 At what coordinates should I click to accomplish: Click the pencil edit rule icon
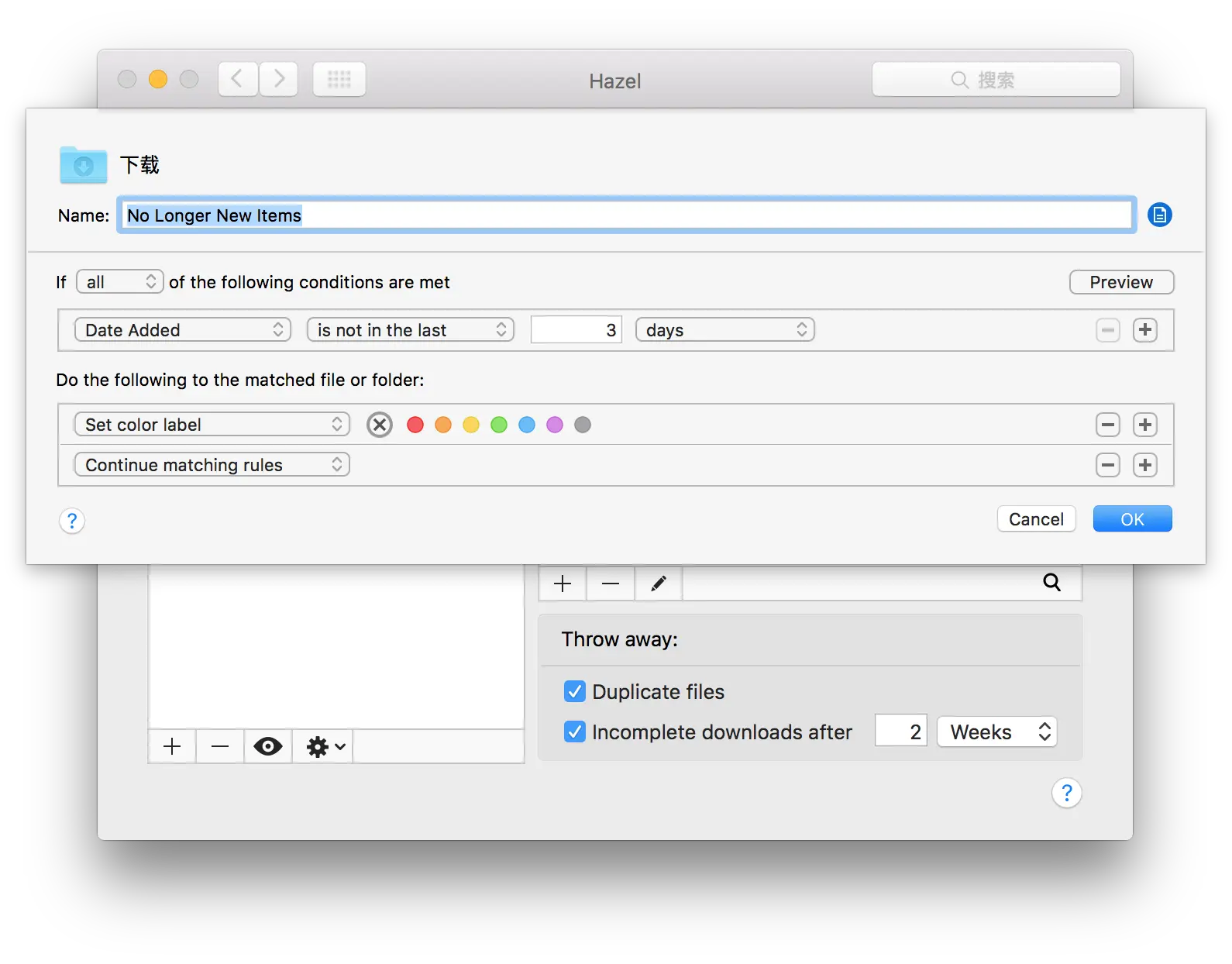tap(659, 584)
